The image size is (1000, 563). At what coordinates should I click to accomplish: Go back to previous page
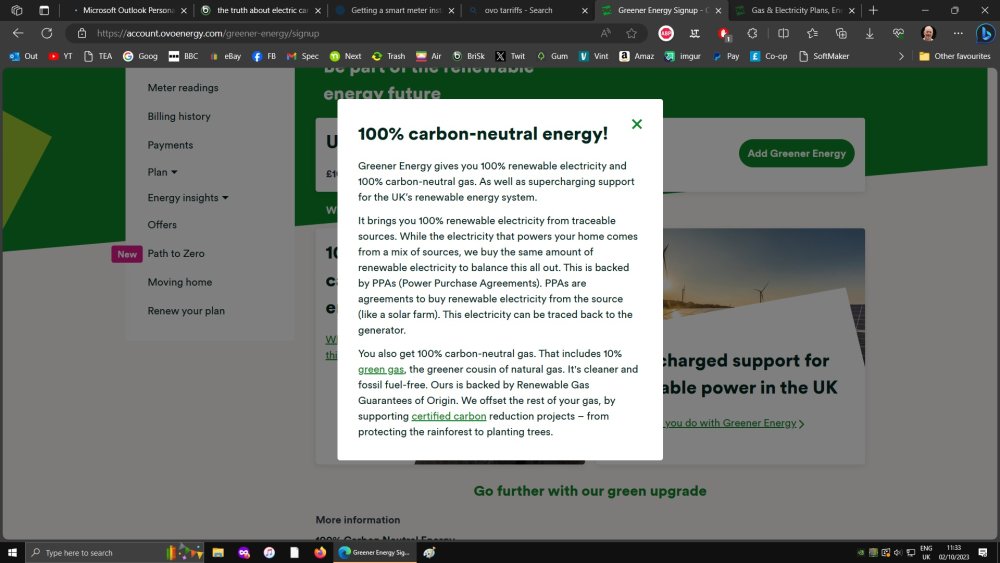click(18, 33)
